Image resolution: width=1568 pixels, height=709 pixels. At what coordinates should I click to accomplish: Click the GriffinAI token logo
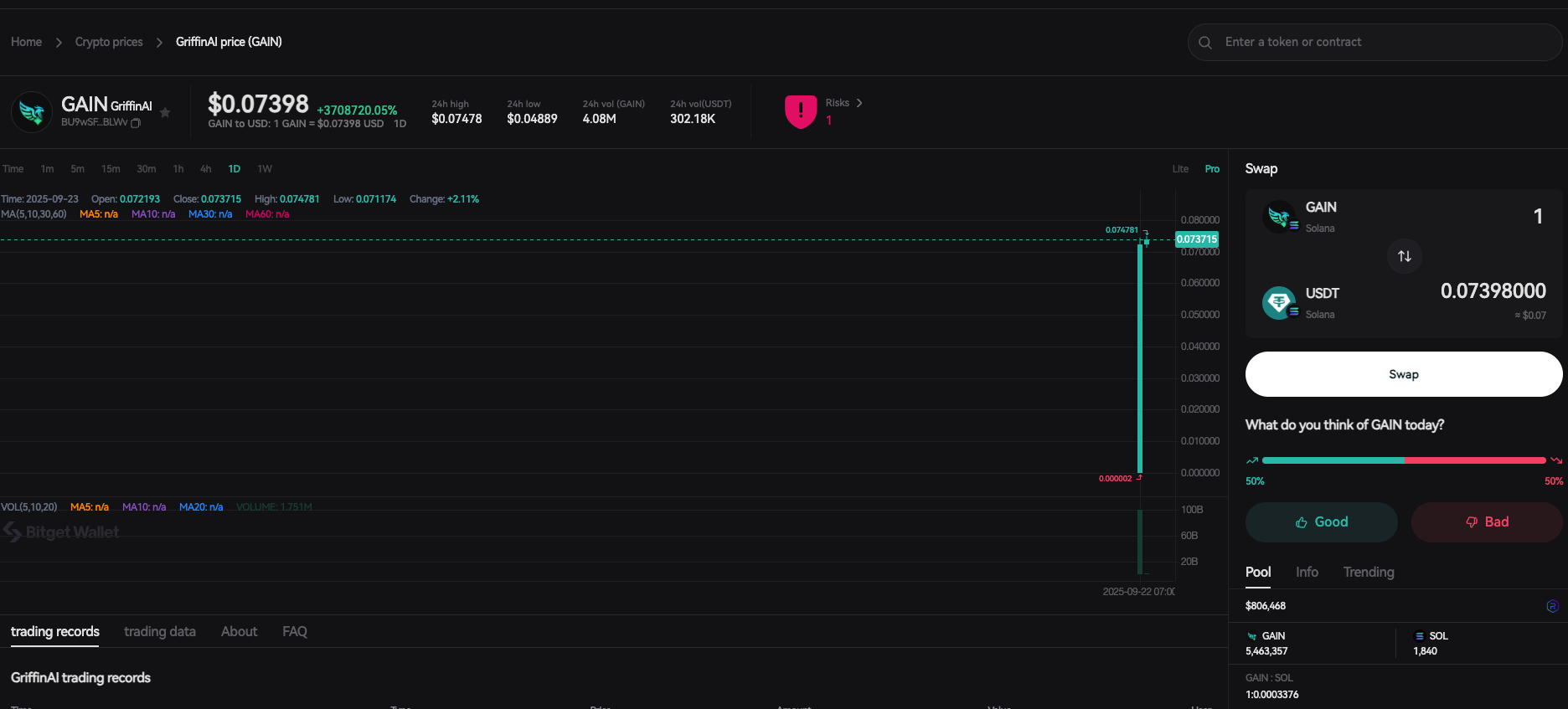[32, 112]
